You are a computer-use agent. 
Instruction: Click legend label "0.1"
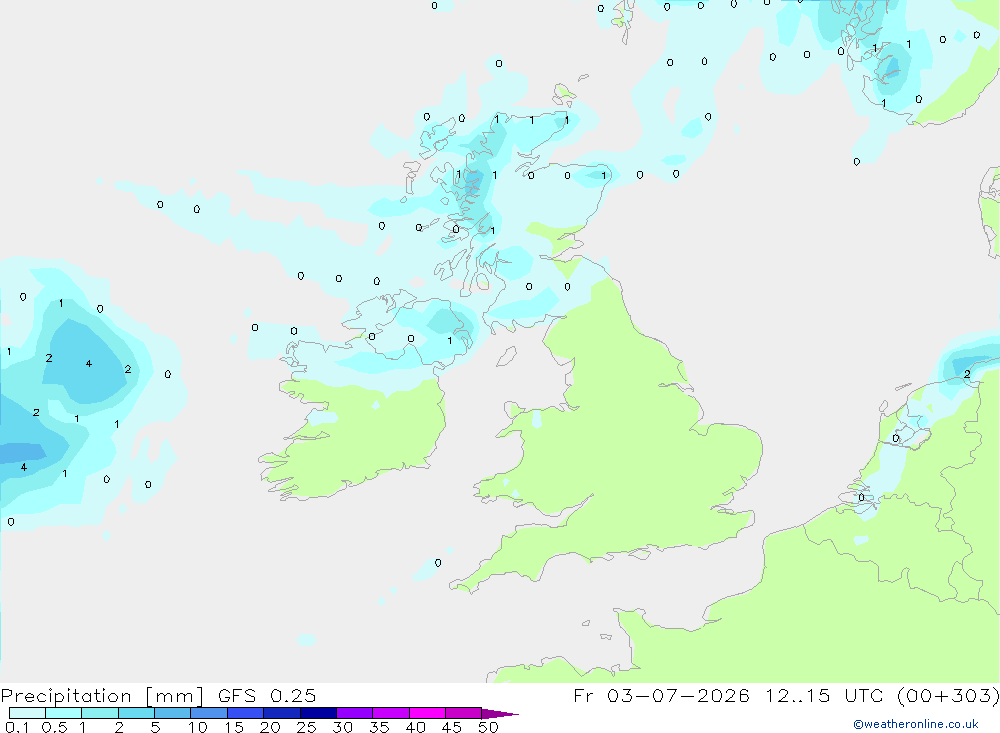(17, 727)
